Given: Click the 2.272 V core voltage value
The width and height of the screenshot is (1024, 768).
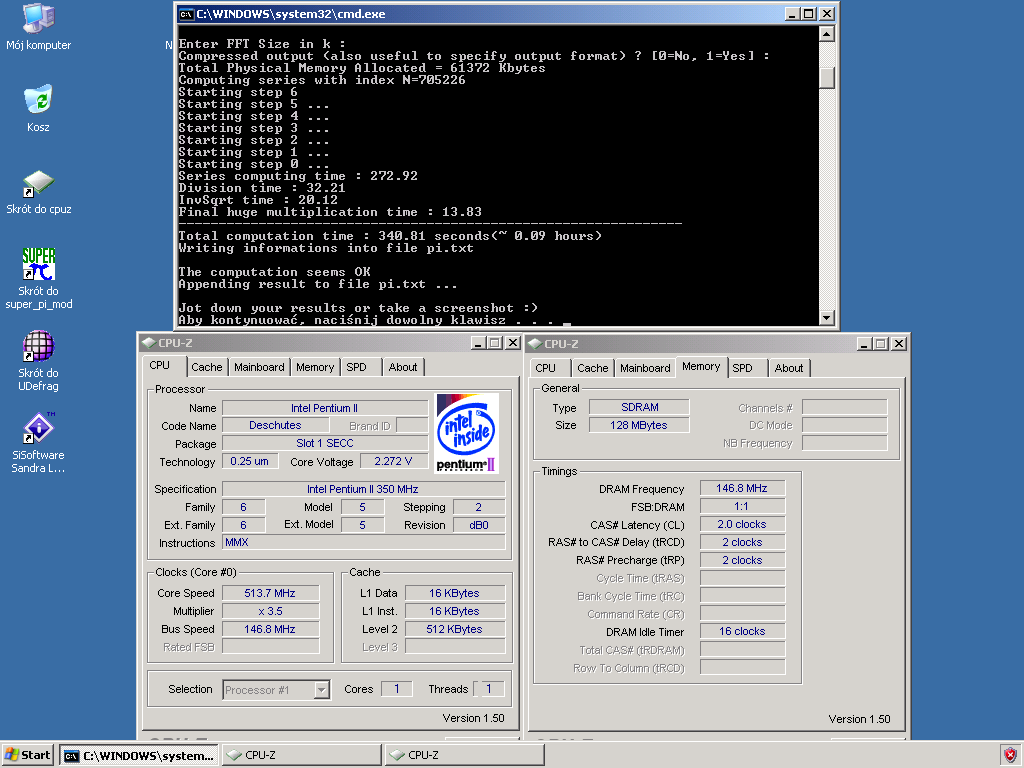Looking at the screenshot, I should click(393, 461).
